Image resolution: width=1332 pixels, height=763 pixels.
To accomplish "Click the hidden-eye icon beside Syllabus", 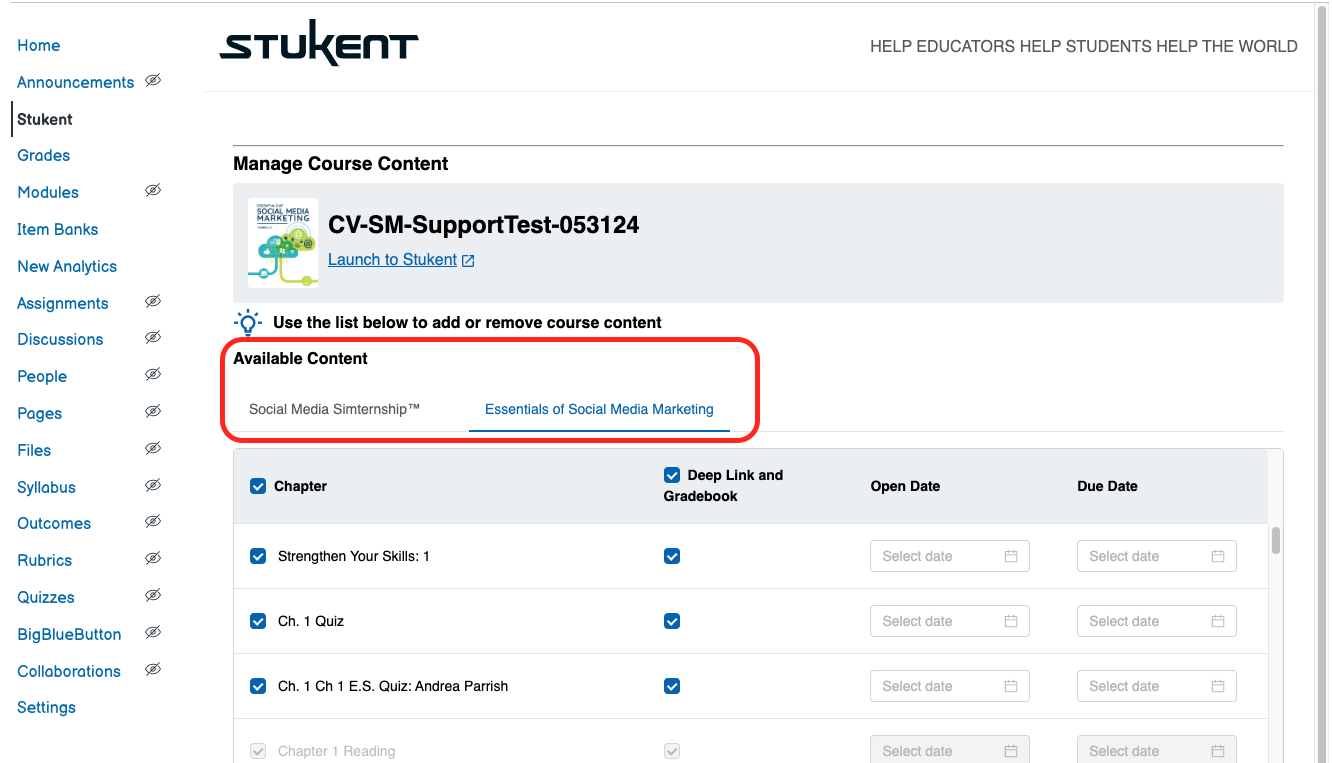I will [153, 485].
